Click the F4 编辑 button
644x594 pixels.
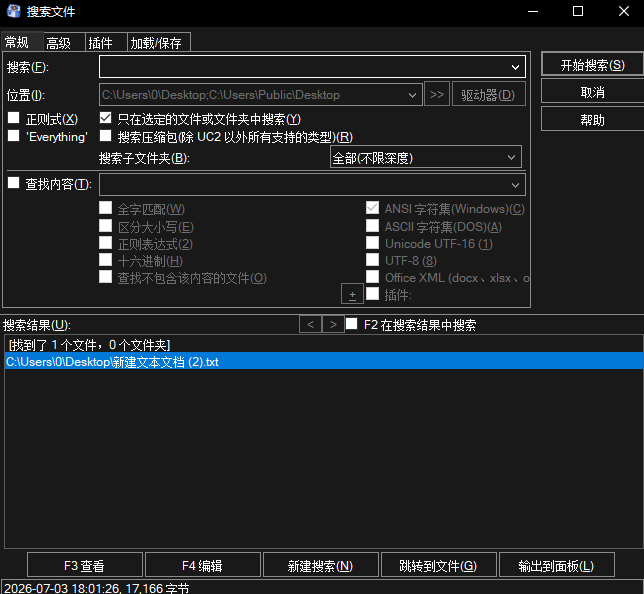pyautogui.click(x=202, y=565)
